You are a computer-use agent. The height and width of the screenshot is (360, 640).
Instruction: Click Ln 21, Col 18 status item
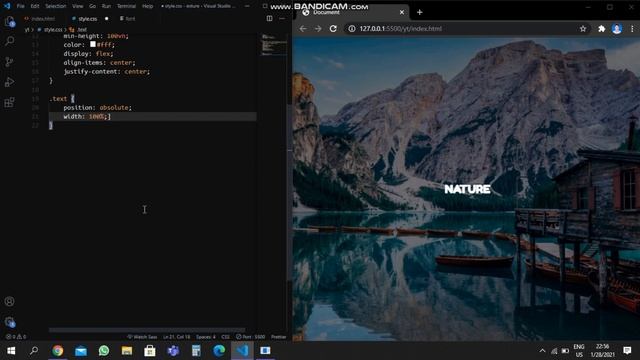(177, 337)
